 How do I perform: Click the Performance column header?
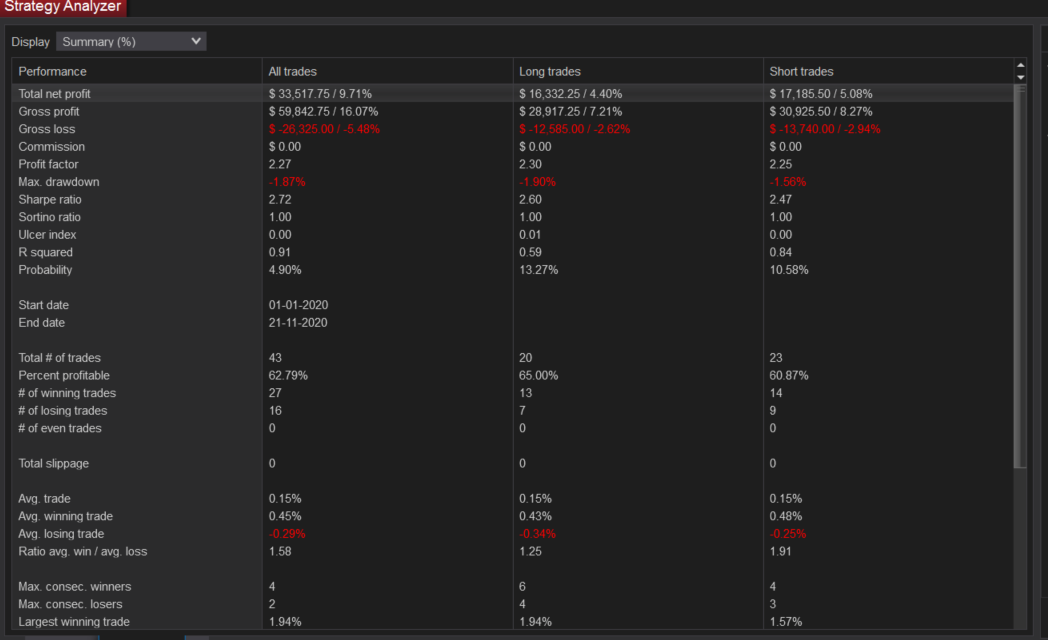(x=53, y=72)
